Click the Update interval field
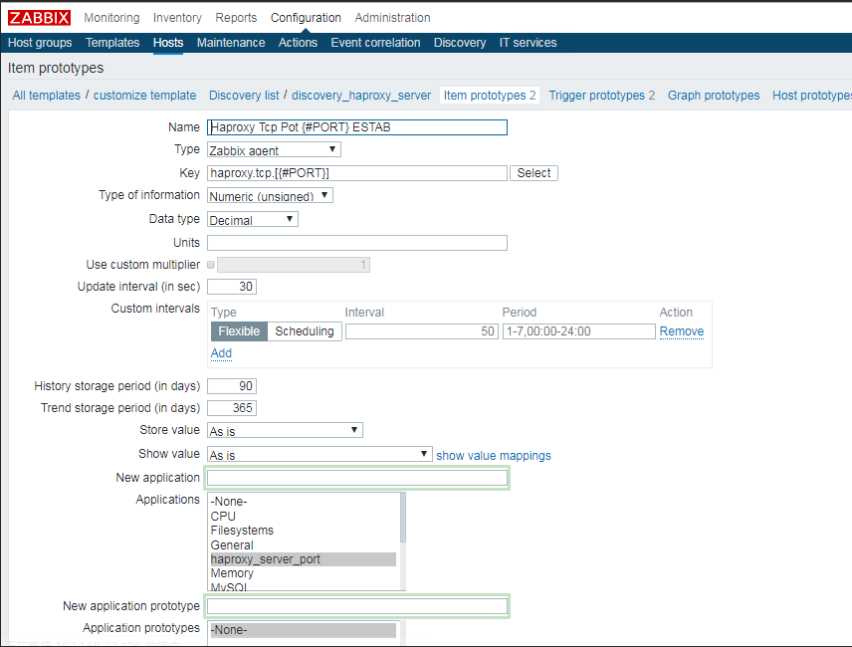 (x=231, y=286)
